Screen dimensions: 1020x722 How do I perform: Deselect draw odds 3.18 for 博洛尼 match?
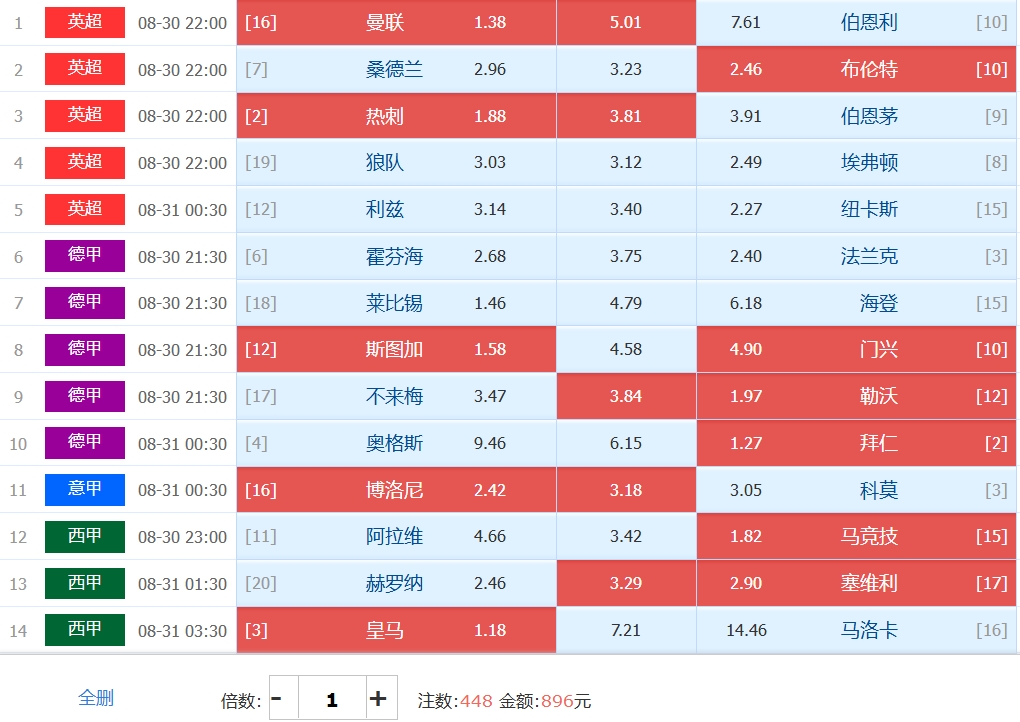pos(626,490)
